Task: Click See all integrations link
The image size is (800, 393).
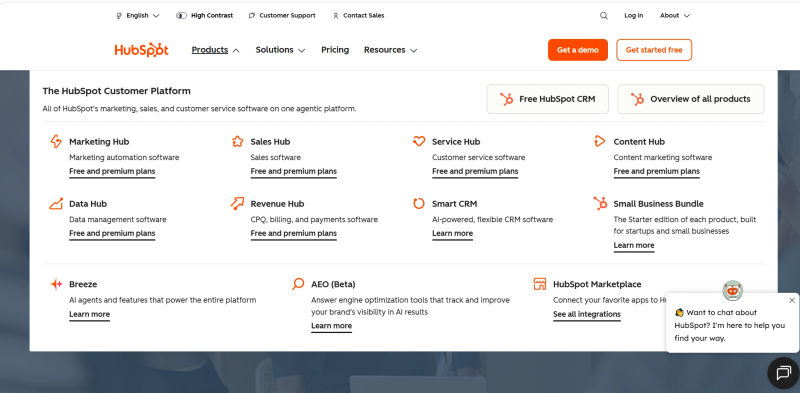Action: [x=587, y=314]
